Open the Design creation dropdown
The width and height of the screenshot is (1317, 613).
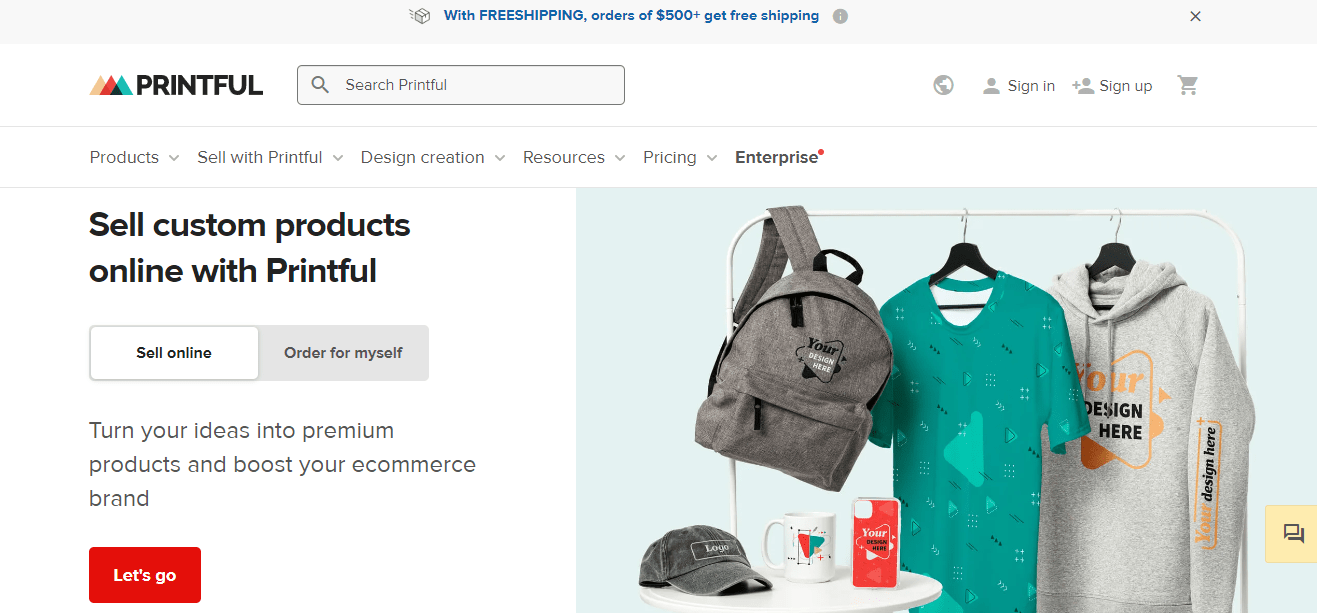click(x=432, y=157)
